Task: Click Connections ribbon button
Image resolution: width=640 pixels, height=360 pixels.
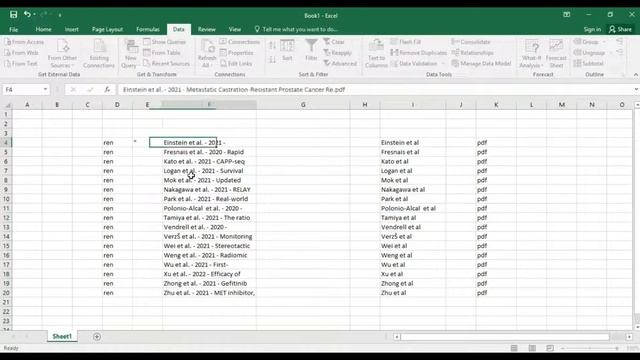Action: tap(240, 42)
